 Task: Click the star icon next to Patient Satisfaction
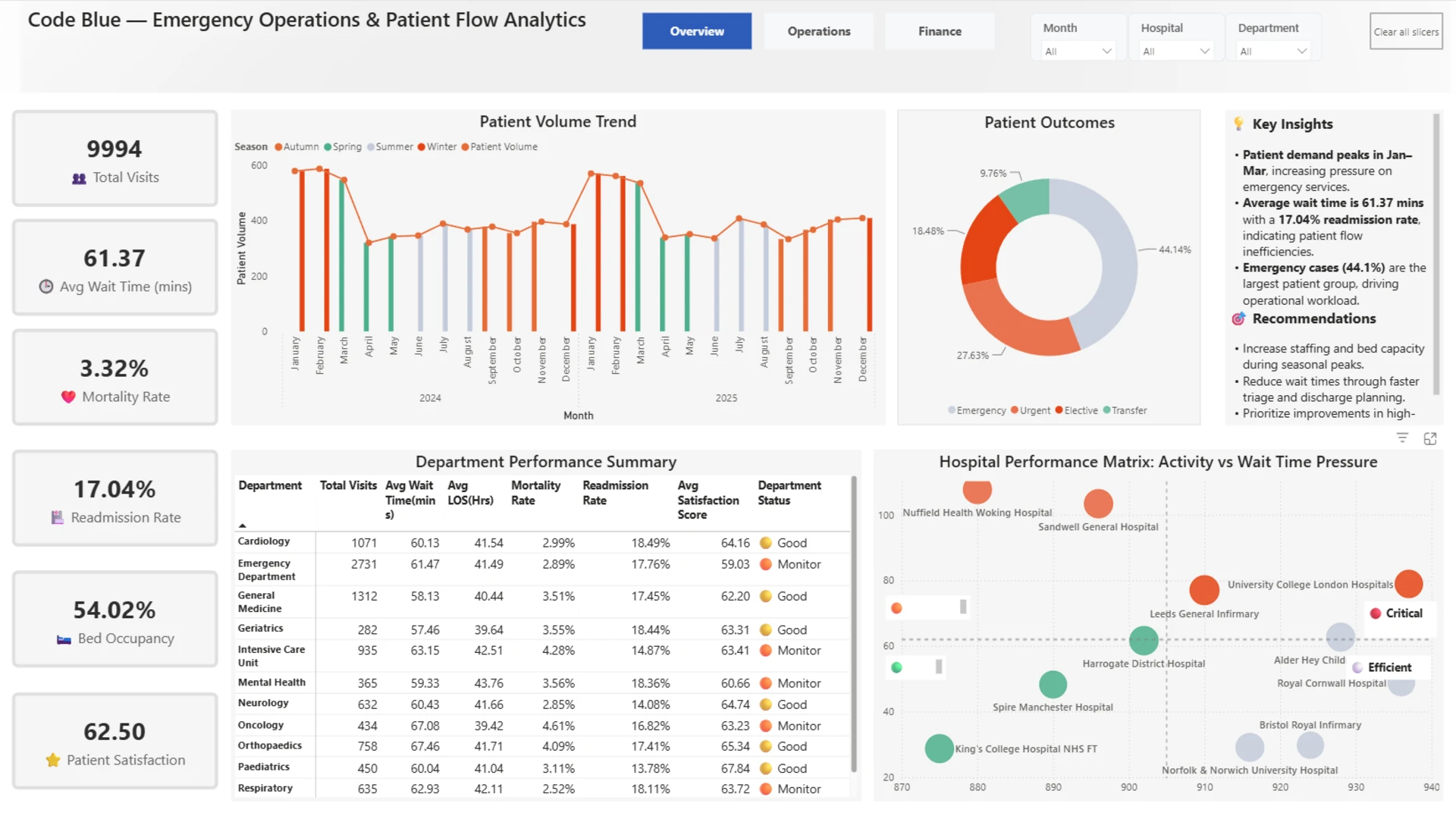click(x=53, y=760)
